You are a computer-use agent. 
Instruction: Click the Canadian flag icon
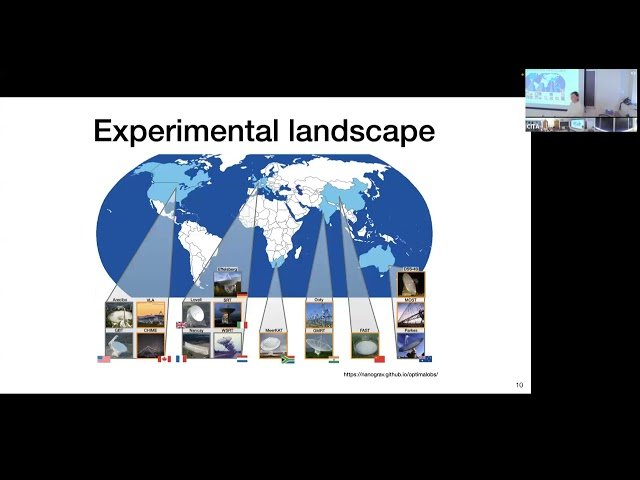click(164, 358)
